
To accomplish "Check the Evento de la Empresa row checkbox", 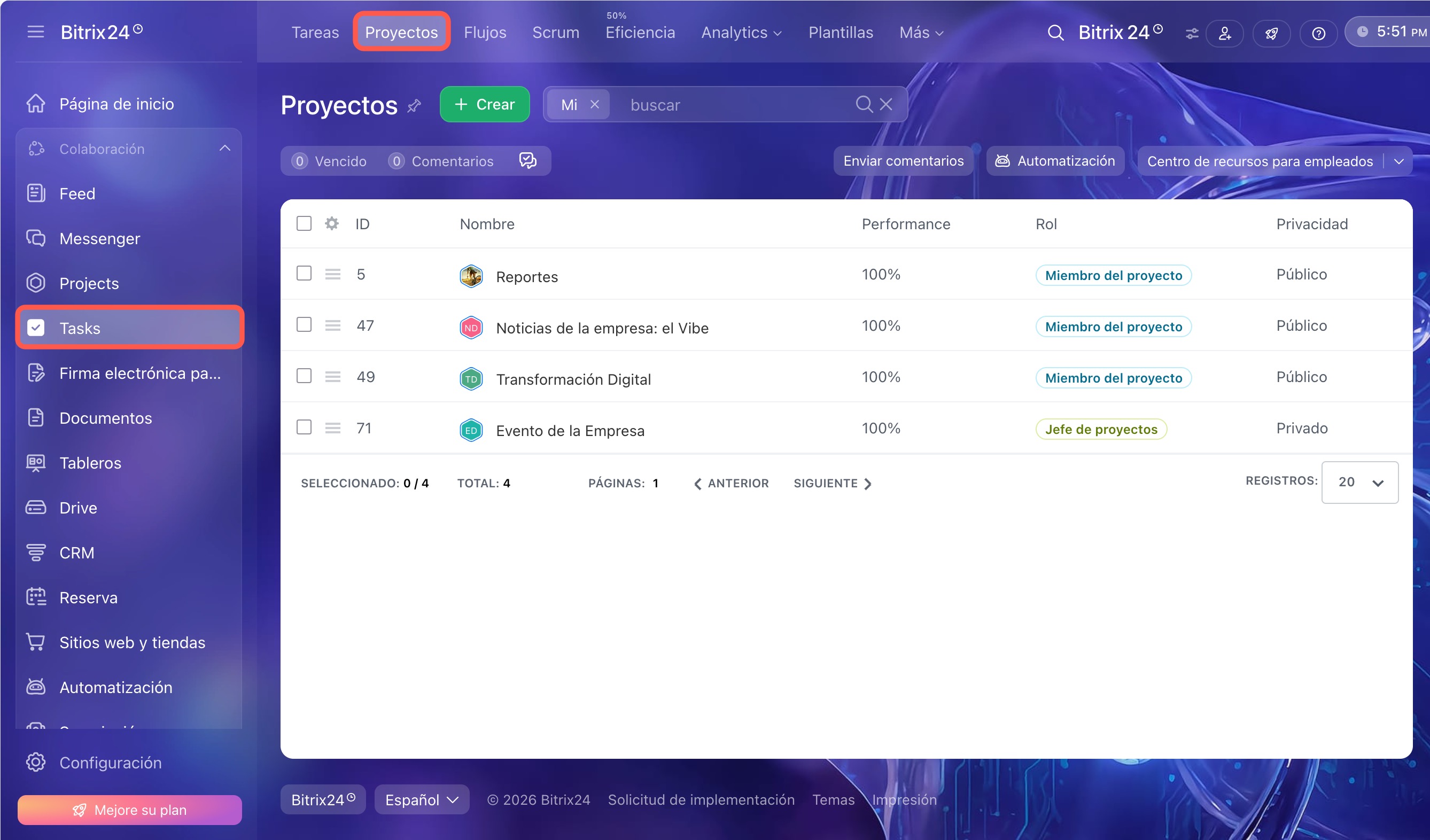I will pyautogui.click(x=304, y=427).
